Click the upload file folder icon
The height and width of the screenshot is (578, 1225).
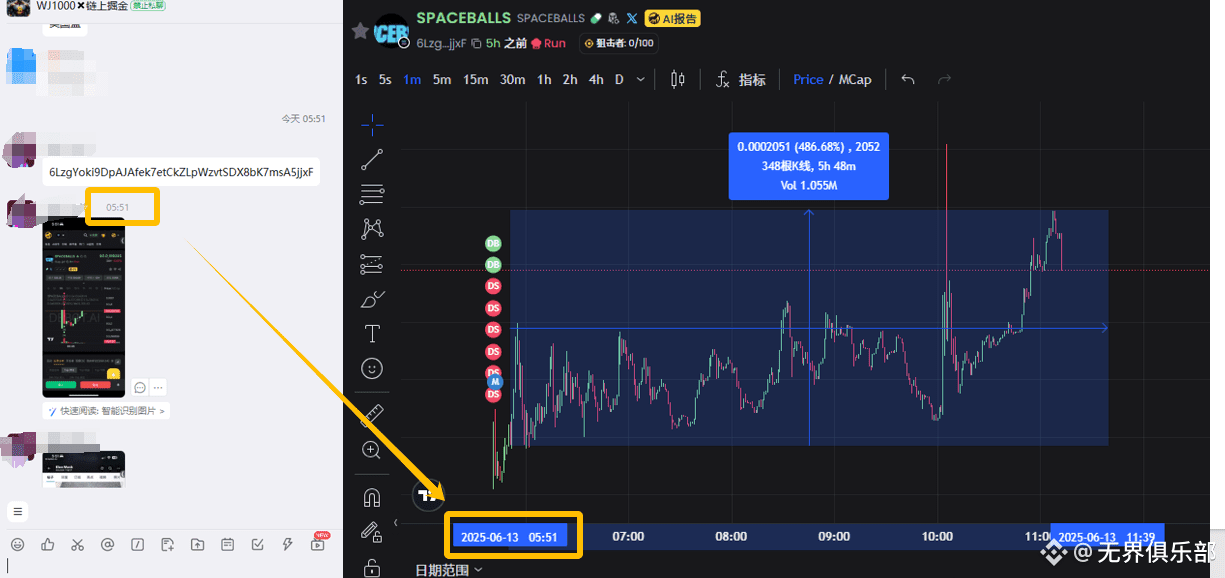197,544
